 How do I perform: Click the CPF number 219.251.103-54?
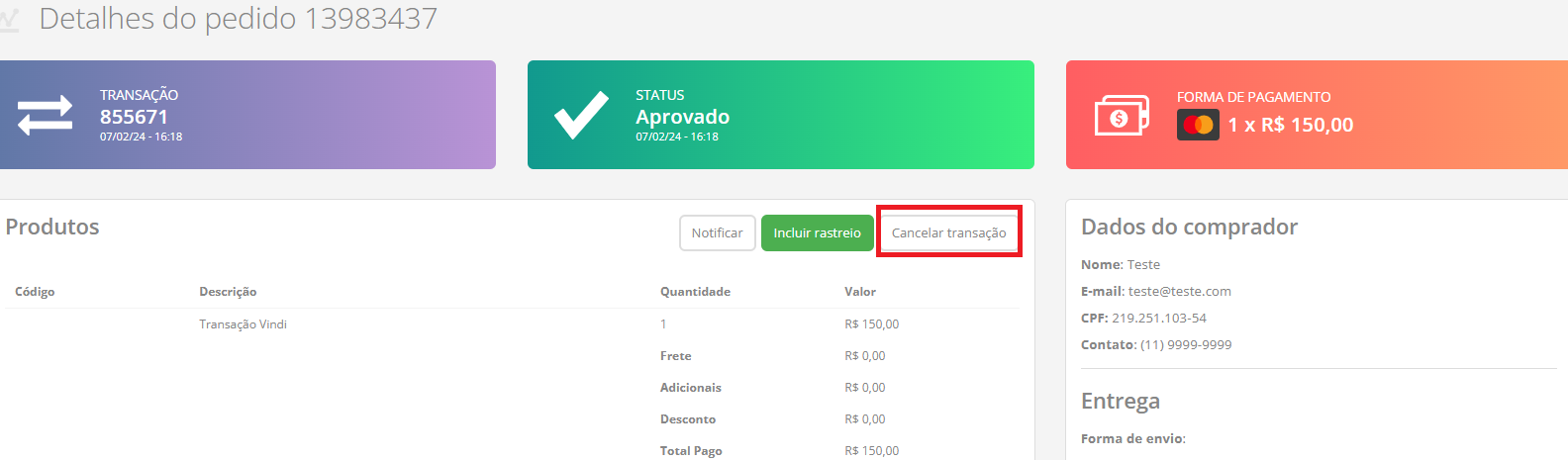pos(1159,319)
